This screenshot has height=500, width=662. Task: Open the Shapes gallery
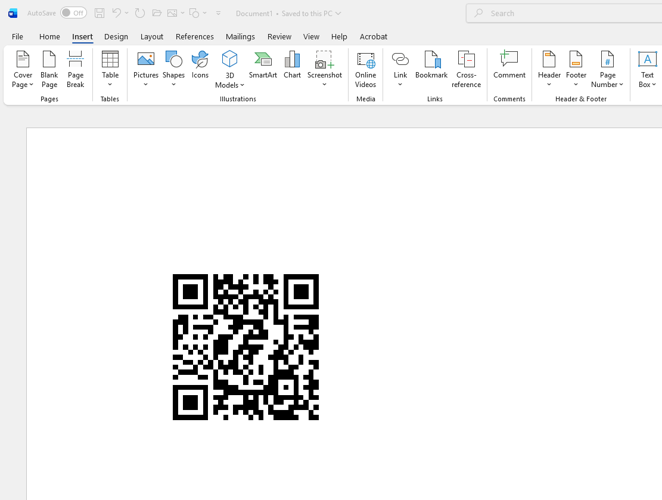coord(174,69)
